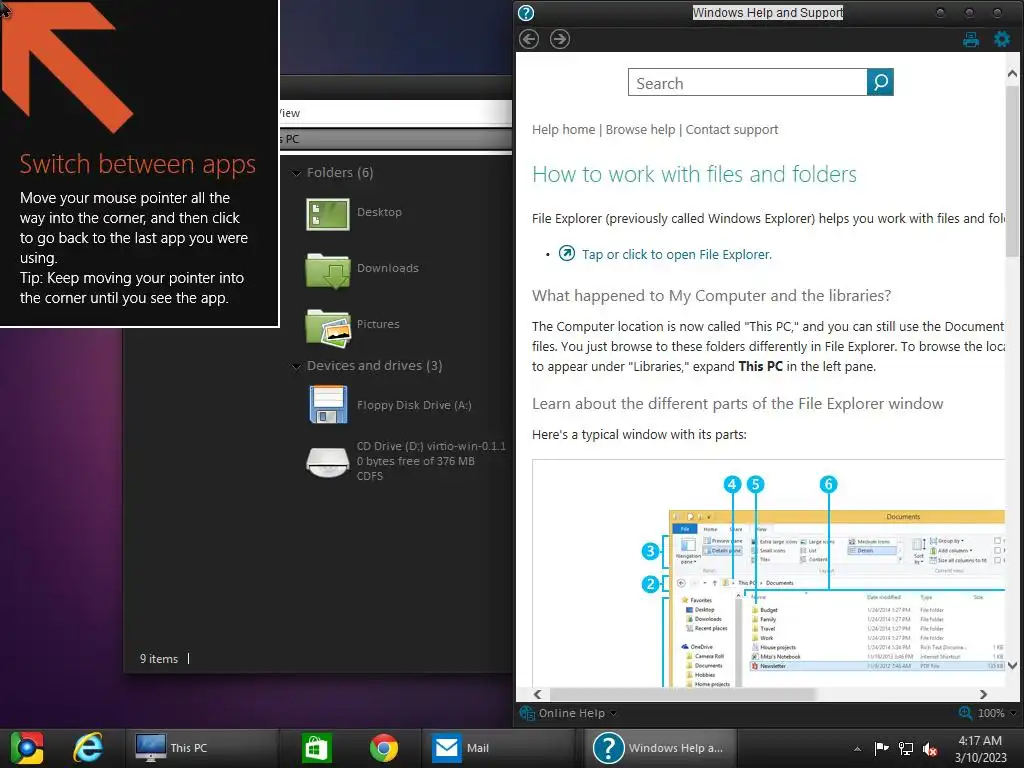Click the search magnifier button in Help
This screenshot has height=768, width=1024.
[880, 82]
